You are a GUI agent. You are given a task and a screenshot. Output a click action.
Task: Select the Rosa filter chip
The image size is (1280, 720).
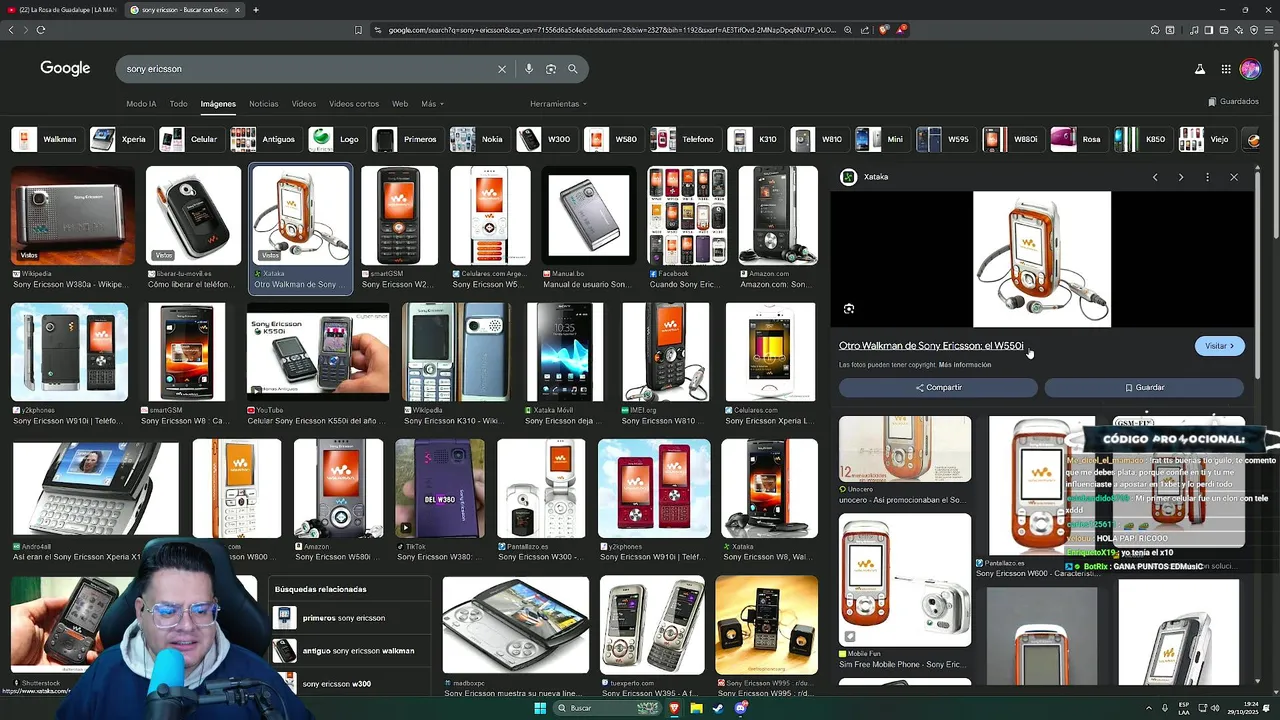[x=1078, y=139]
